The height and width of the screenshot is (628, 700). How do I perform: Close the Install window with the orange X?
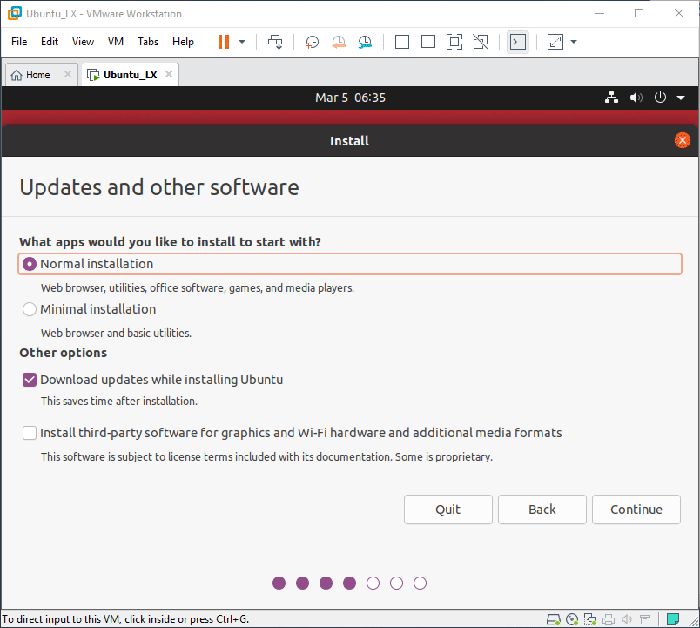(682, 141)
